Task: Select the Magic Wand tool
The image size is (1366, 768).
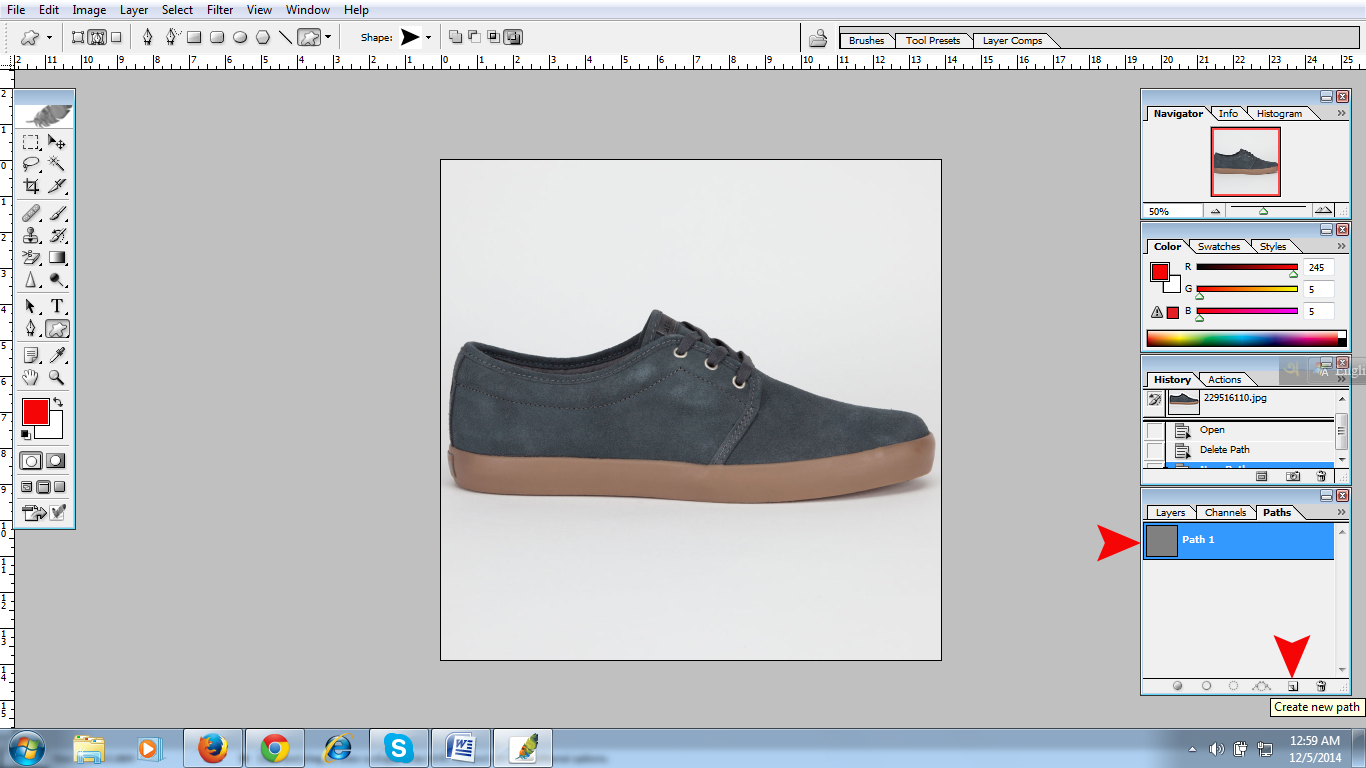Action: [x=57, y=164]
